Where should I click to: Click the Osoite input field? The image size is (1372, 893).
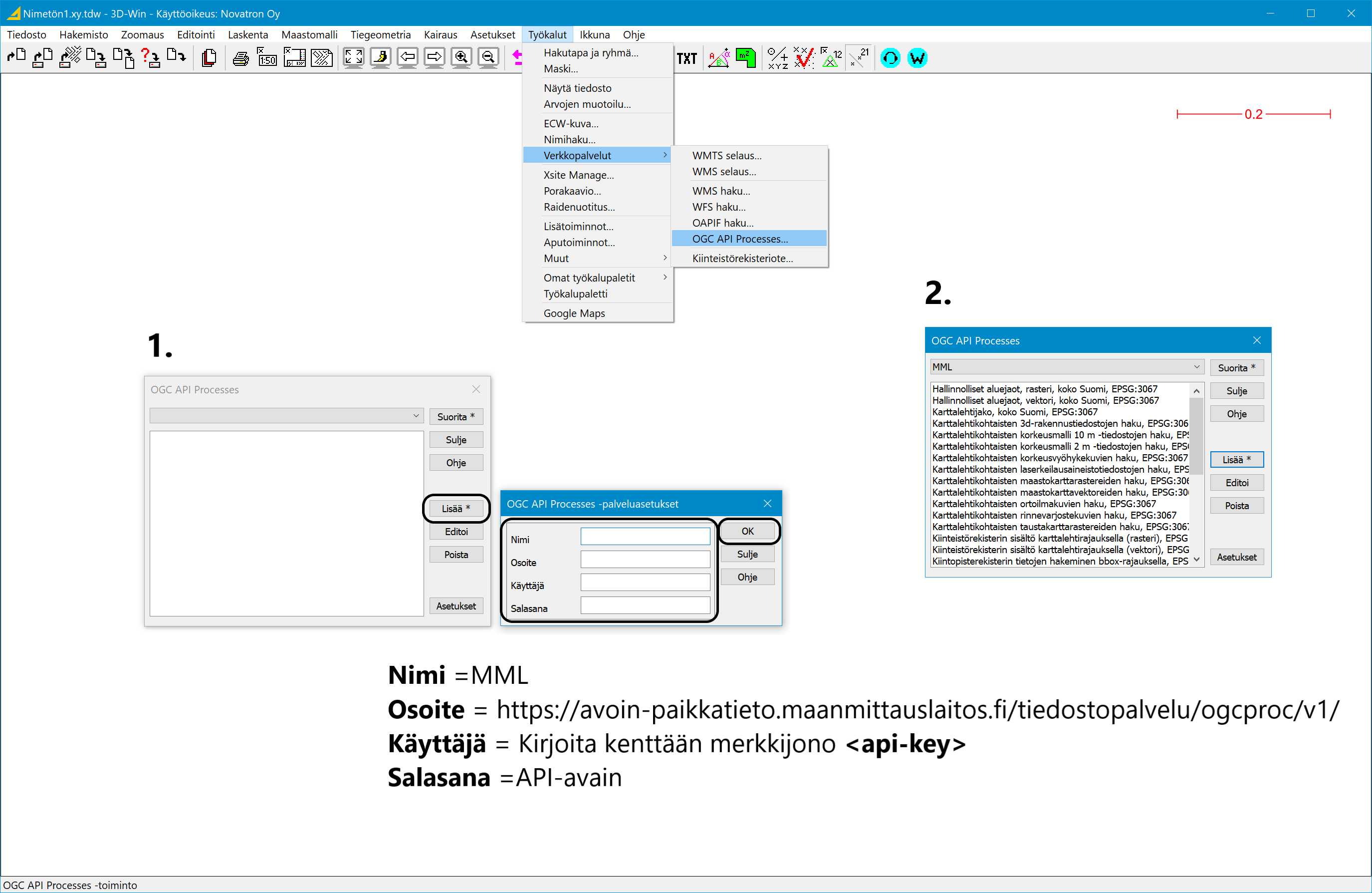(645, 560)
